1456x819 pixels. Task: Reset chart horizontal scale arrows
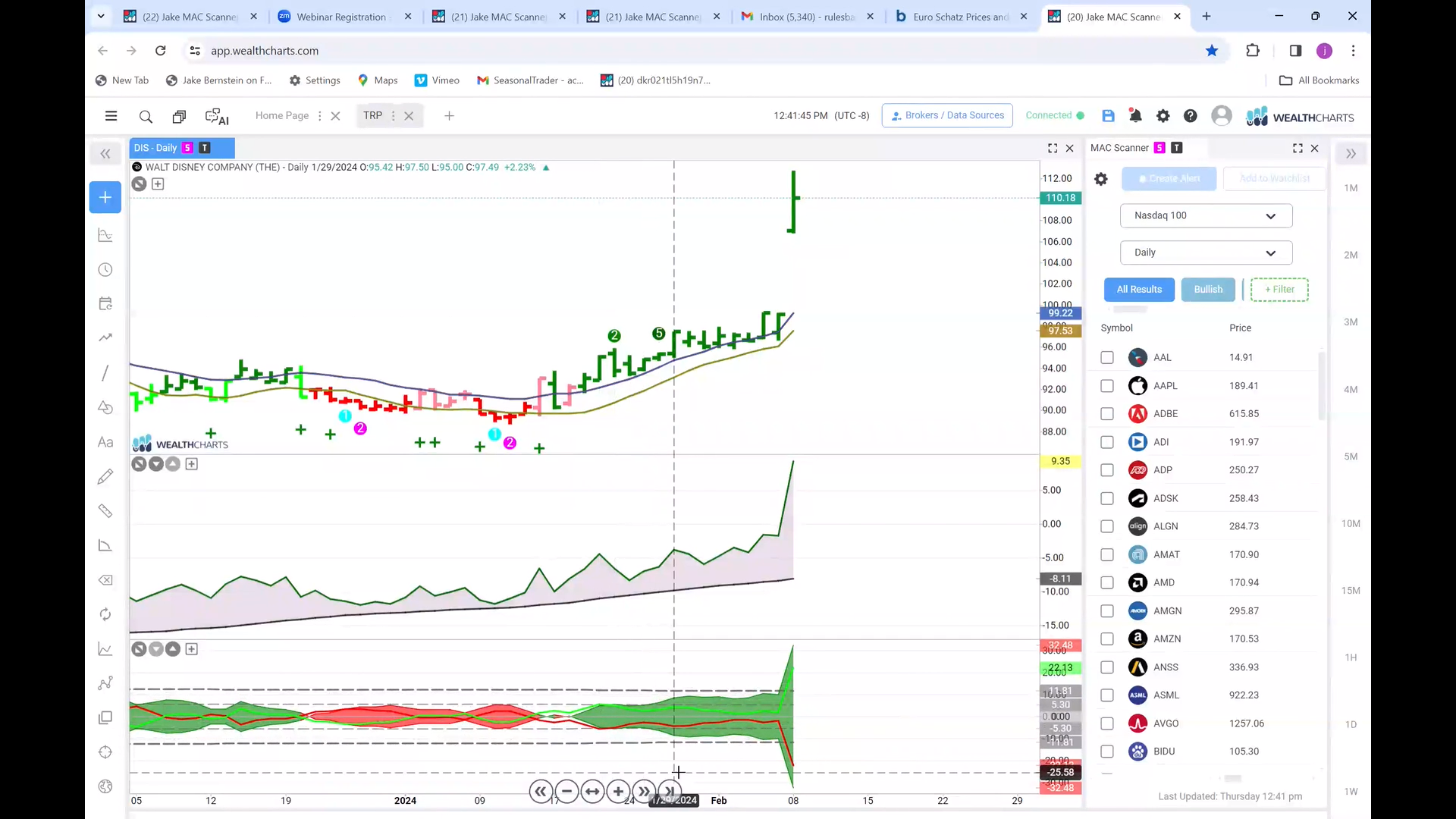pos(592,791)
